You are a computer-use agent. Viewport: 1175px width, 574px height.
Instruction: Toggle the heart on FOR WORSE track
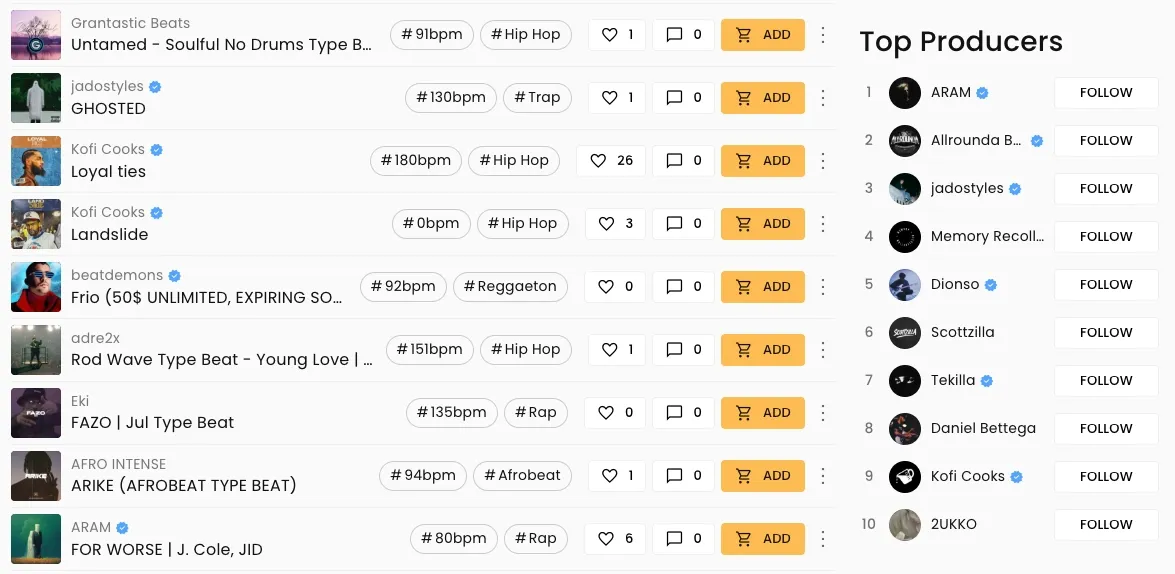pos(617,538)
